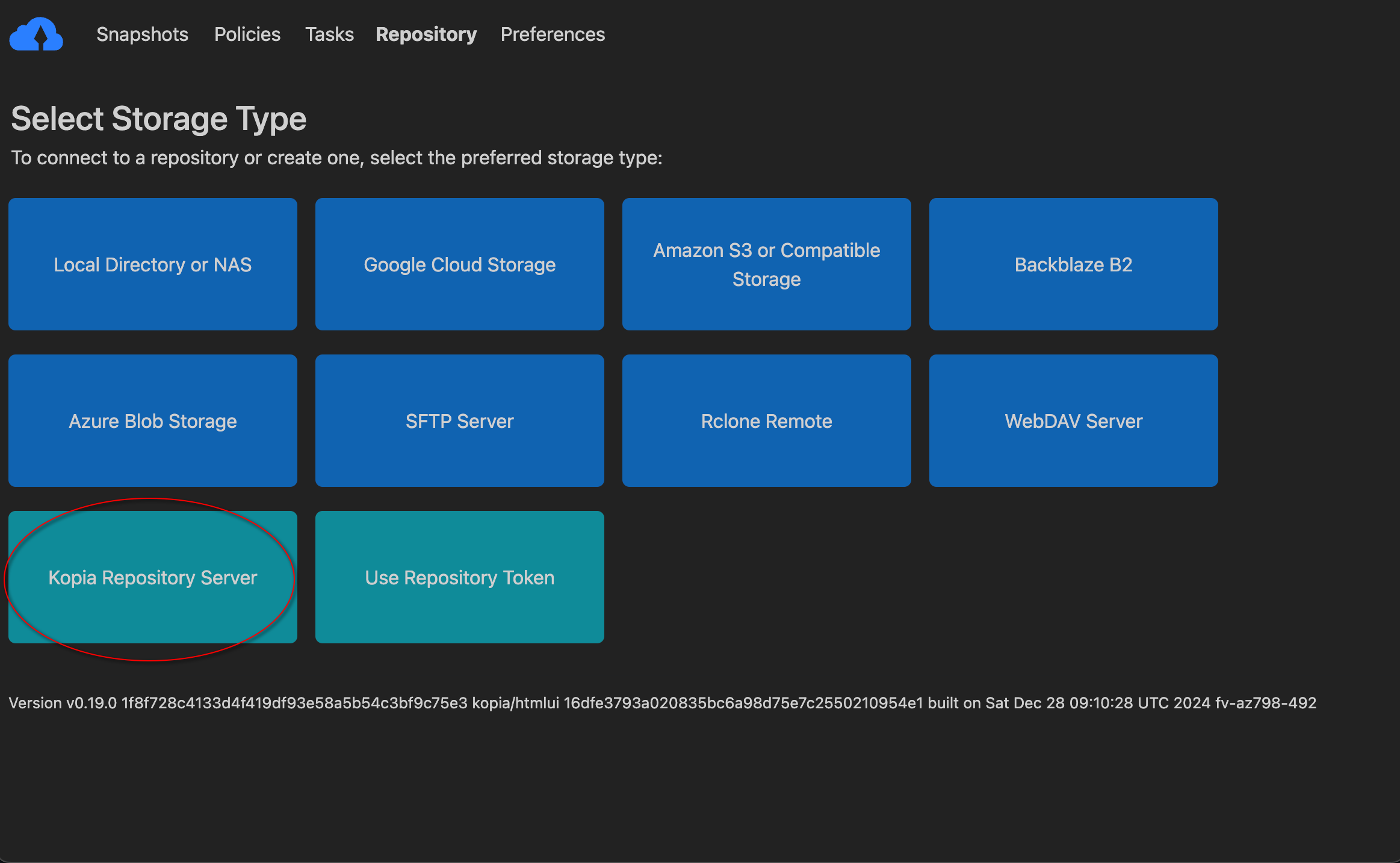The image size is (1400, 863).
Task: Choose Local Directory or NAS storage
Action: click(153, 264)
